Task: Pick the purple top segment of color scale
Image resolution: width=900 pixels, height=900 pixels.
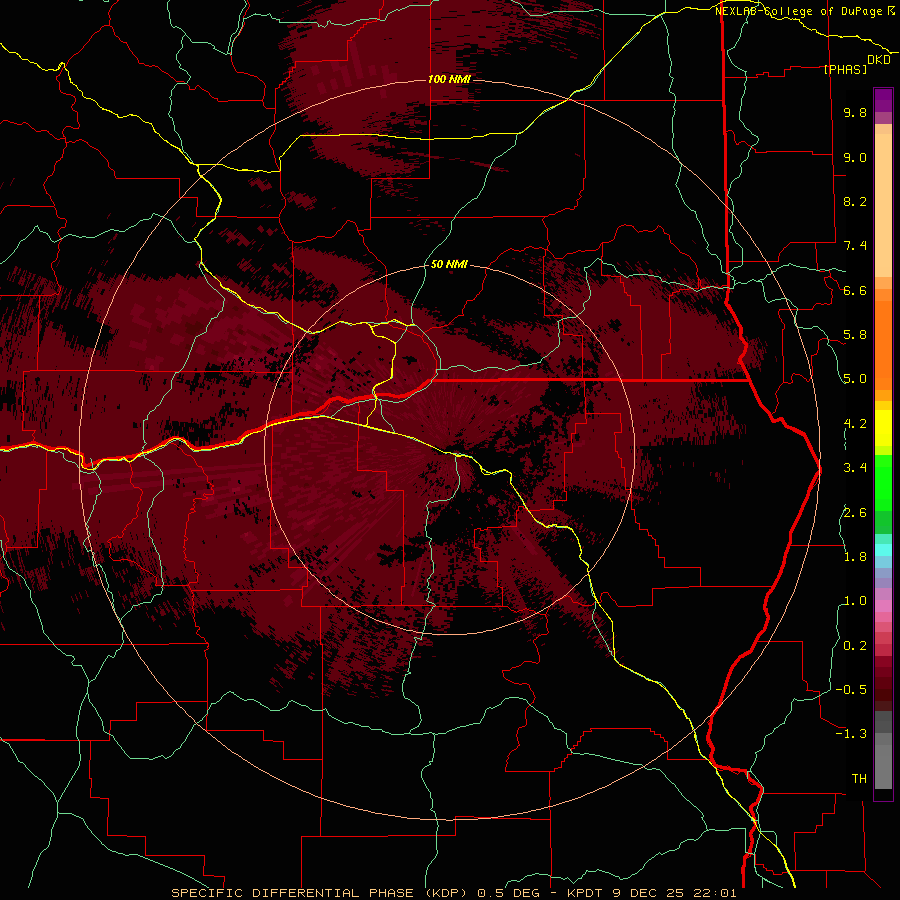Action: [x=883, y=100]
